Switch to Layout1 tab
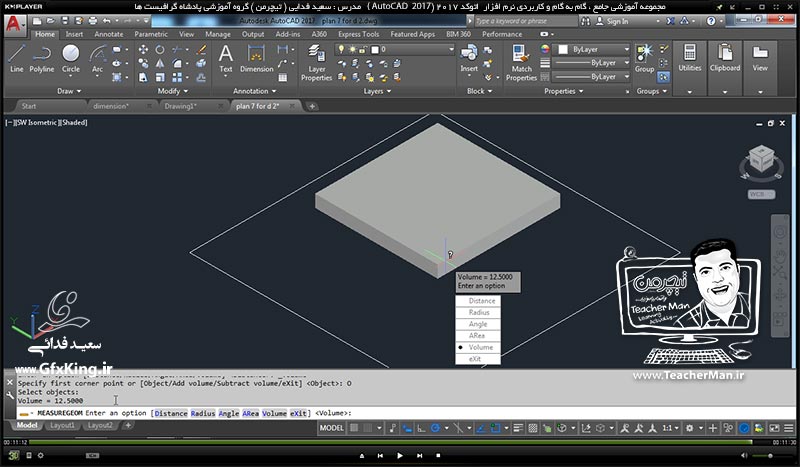The image size is (800, 467). click(62, 425)
